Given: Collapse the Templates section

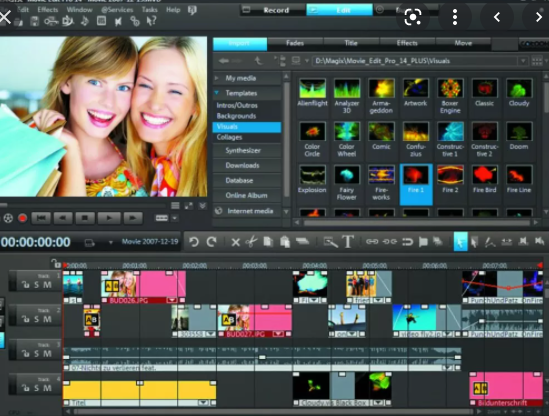Looking at the screenshot, I should (217, 93).
